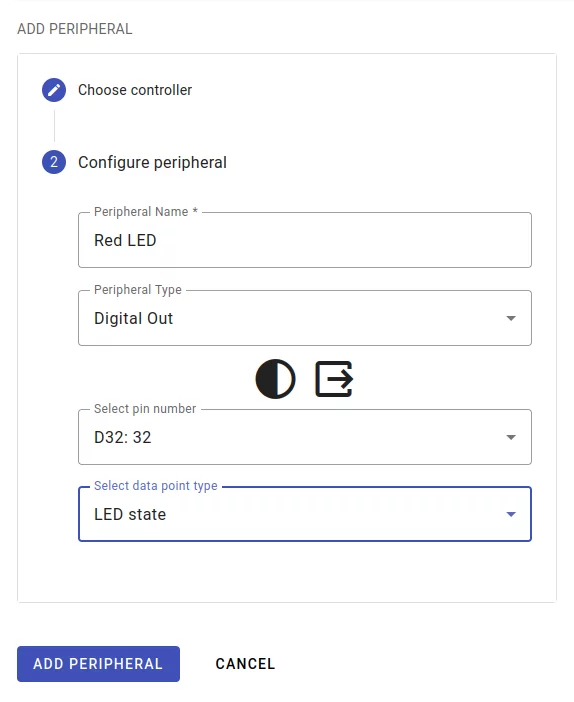Click the Red LED text in name field
574x702 pixels.
click(x=125, y=240)
